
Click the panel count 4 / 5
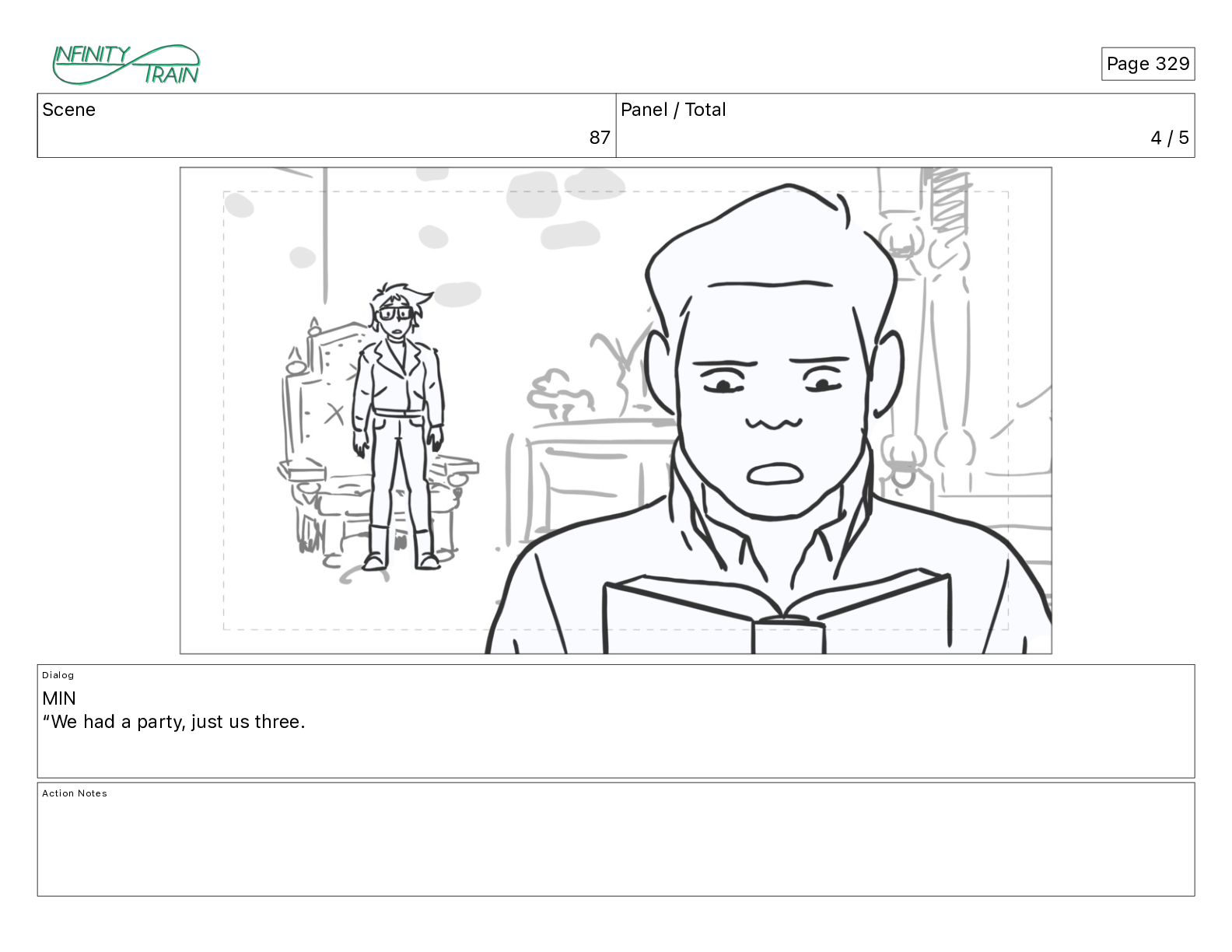coord(1169,138)
